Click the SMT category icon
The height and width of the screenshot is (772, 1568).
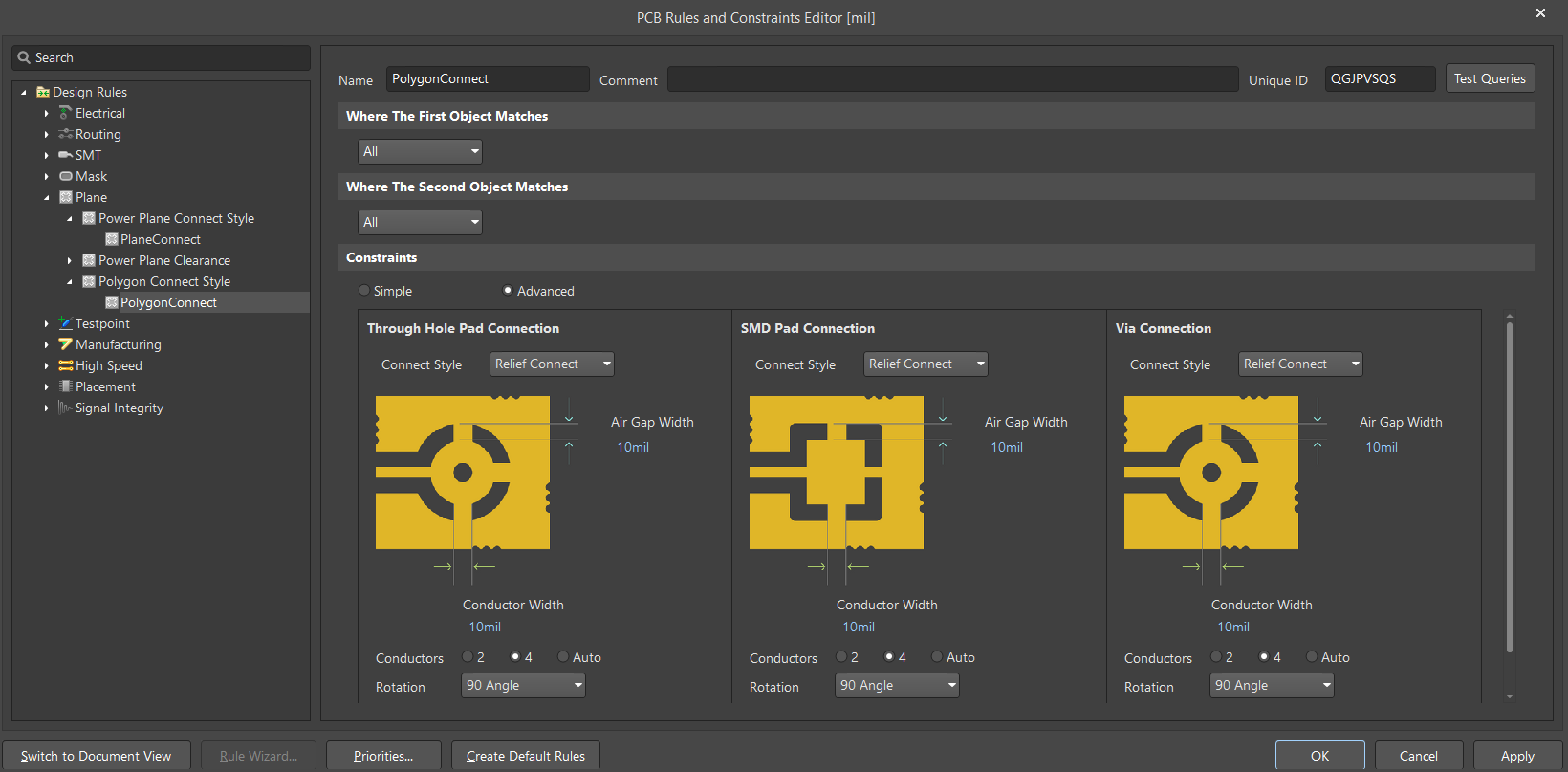point(65,155)
